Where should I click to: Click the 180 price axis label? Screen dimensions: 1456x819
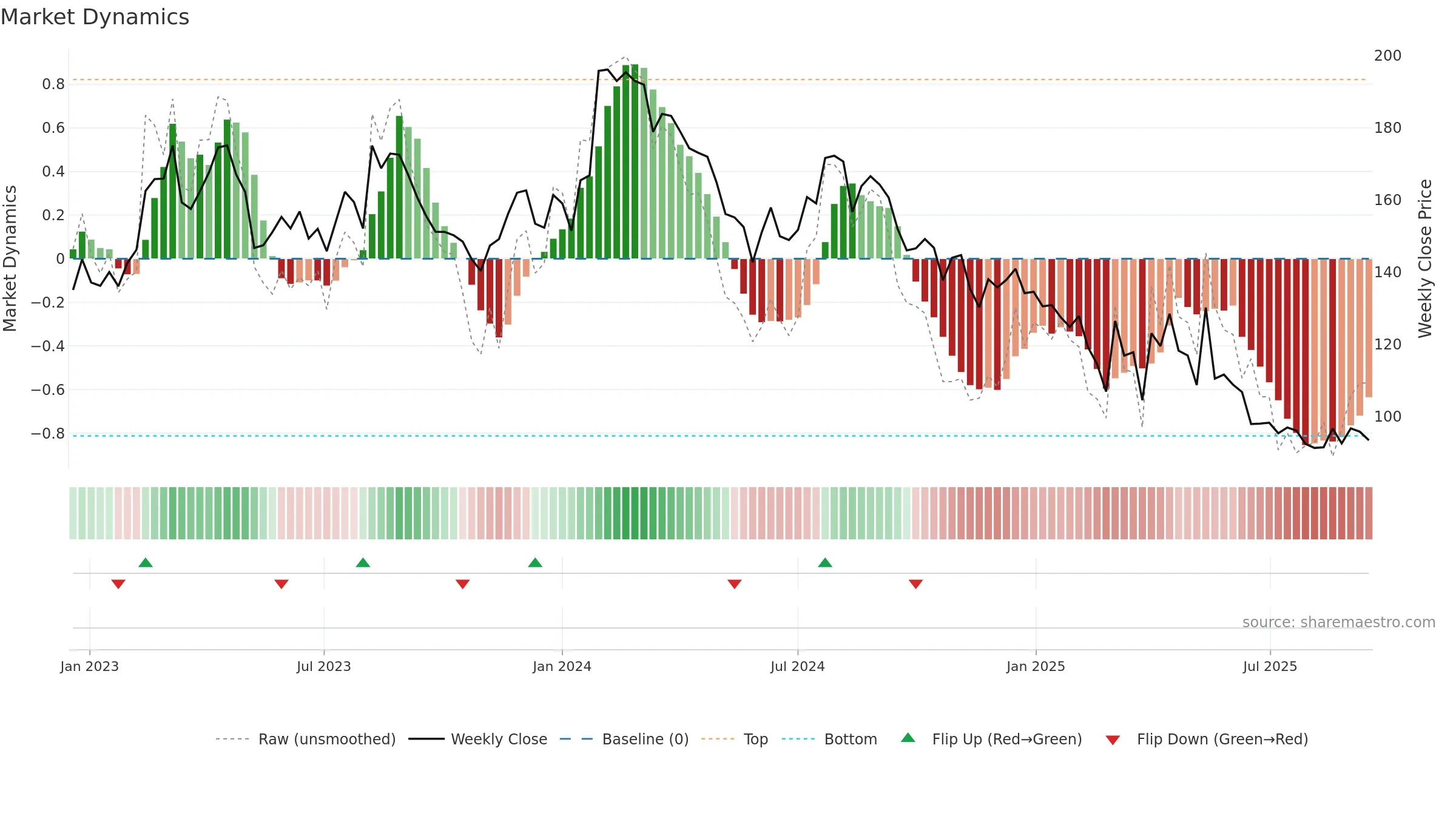click(1387, 127)
